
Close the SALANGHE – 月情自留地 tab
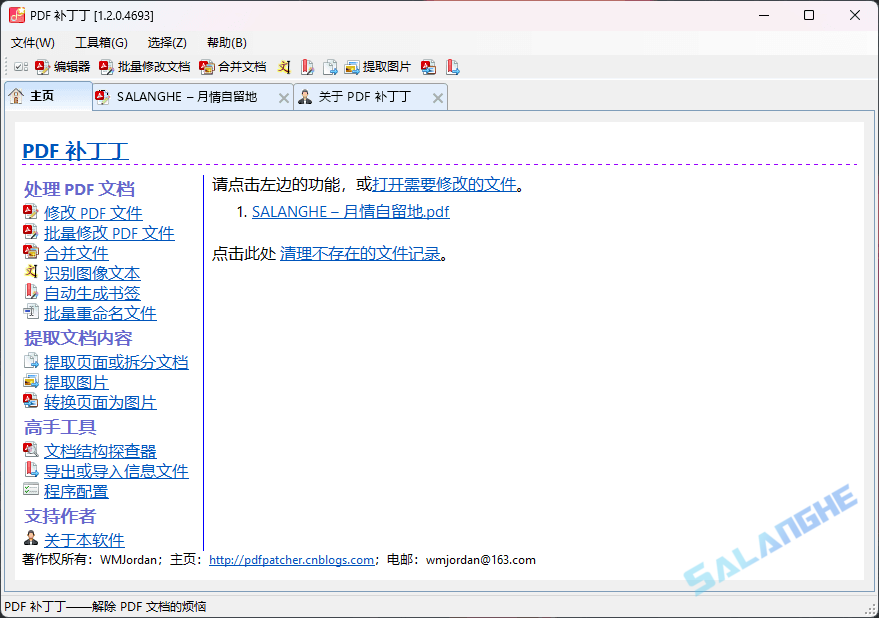tap(284, 96)
